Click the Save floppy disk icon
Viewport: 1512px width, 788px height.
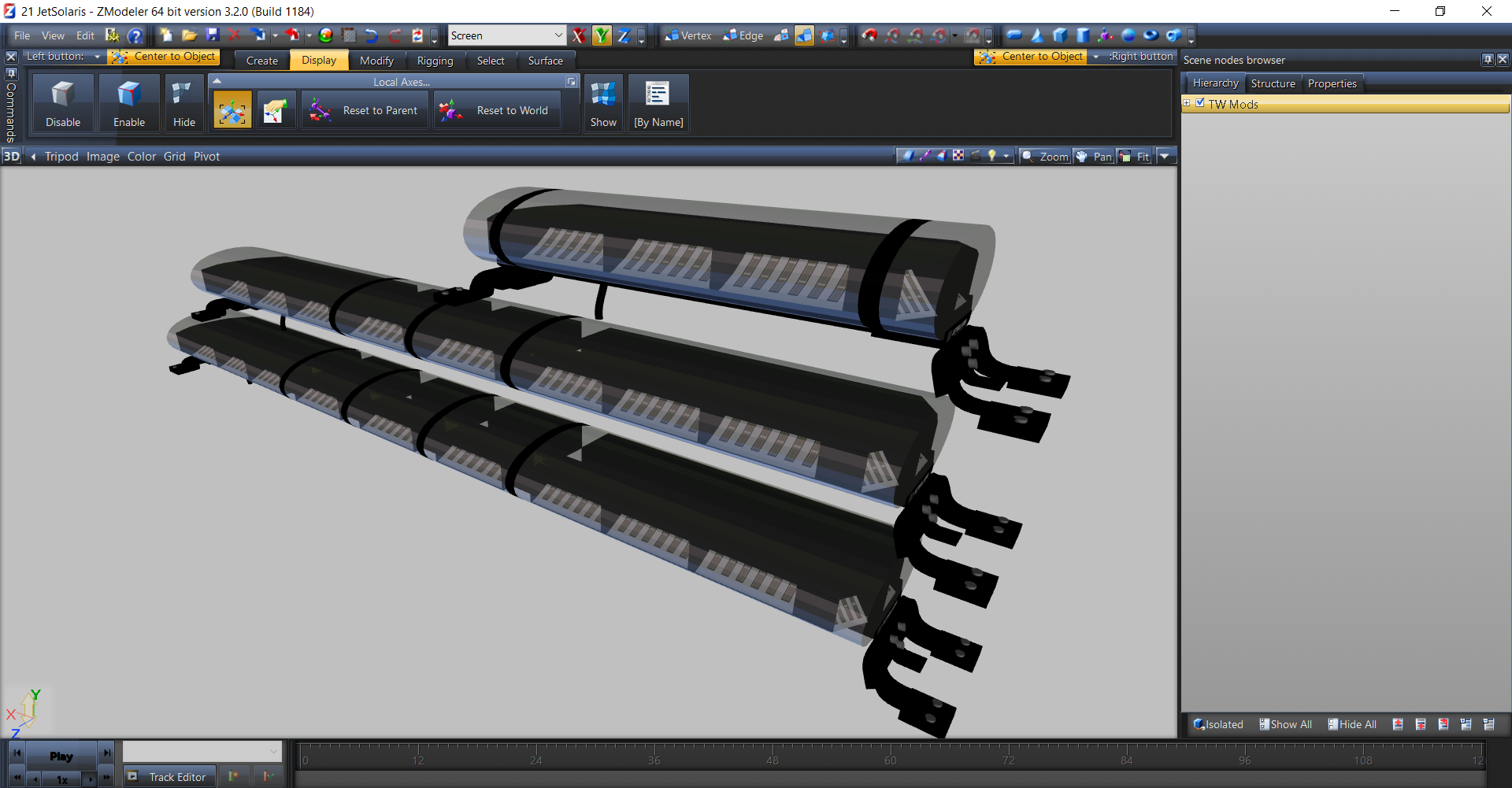[x=212, y=35]
